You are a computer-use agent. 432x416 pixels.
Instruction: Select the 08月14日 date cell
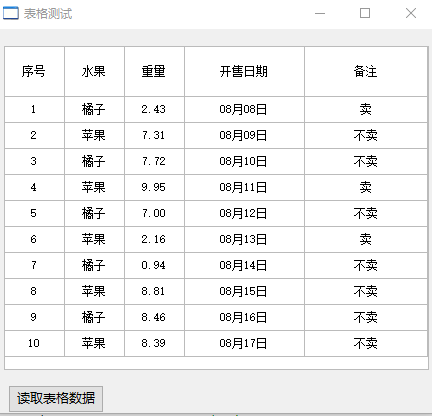(244, 266)
